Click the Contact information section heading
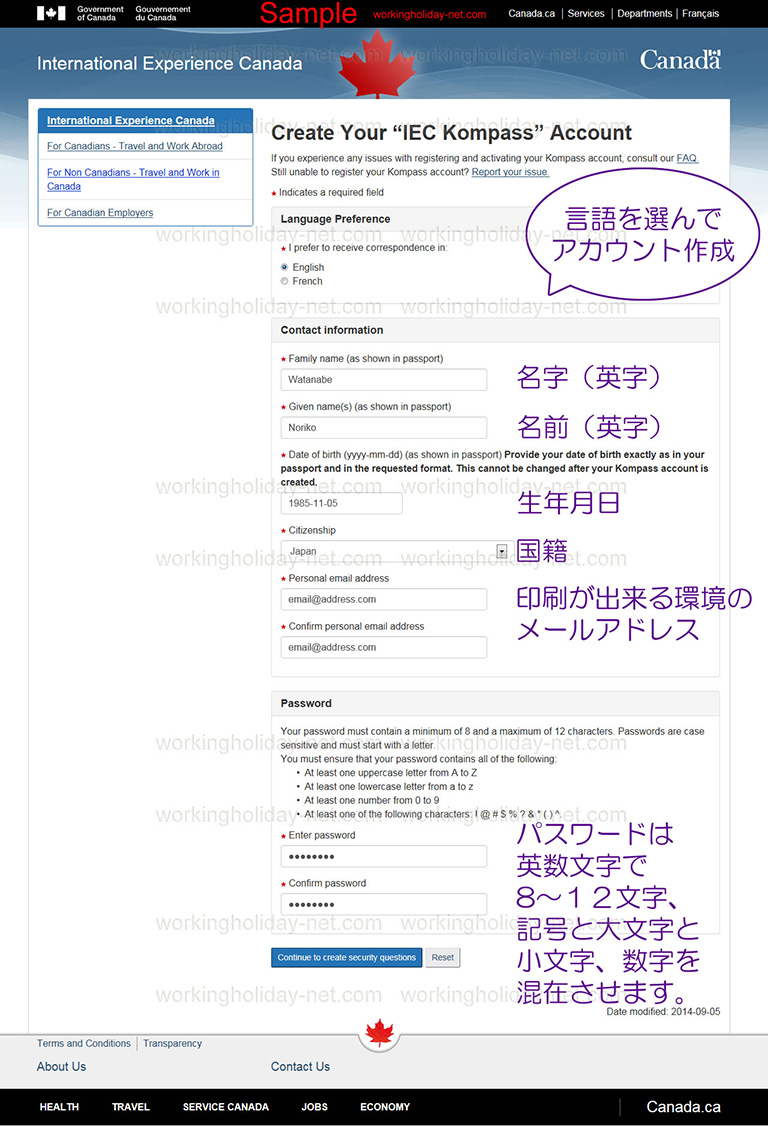Image resolution: width=768 pixels, height=1126 pixels. pyautogui.click(x=332, y=330)
